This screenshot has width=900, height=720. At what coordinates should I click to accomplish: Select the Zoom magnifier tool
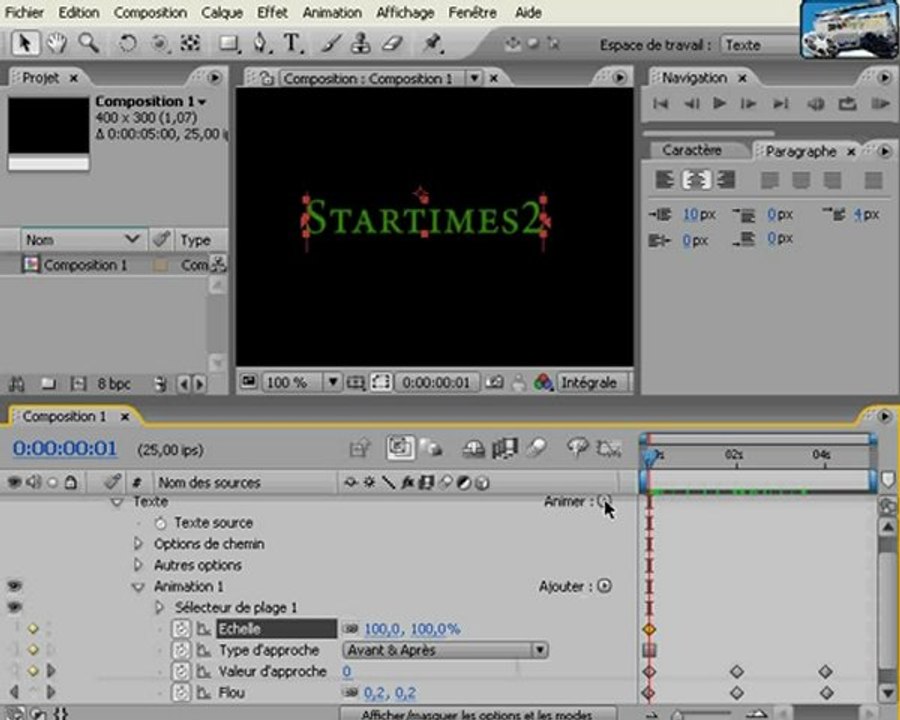[x=88, y=43]
